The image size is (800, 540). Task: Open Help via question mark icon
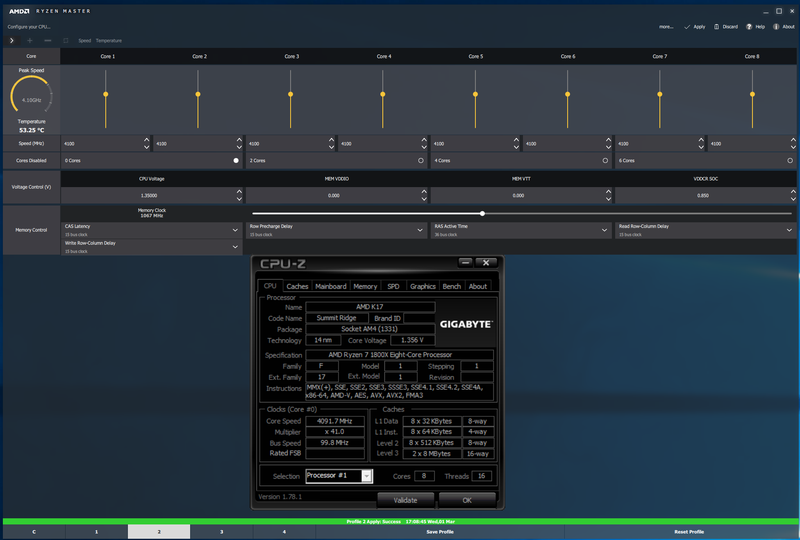click(749, 27)
